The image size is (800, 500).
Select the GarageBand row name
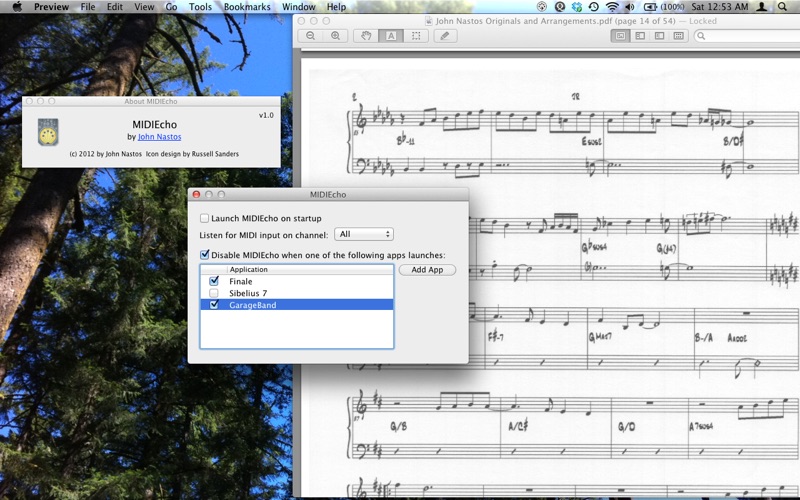point(253,305)
